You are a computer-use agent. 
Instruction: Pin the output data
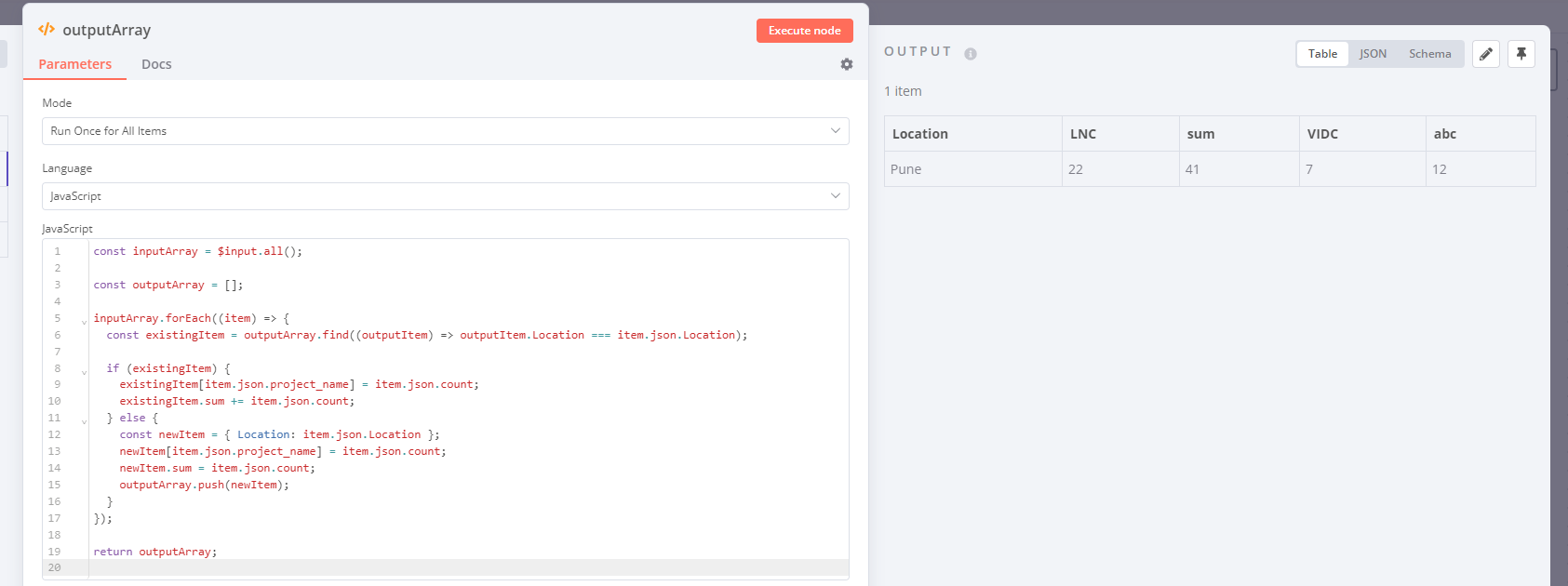point(1521,54)
